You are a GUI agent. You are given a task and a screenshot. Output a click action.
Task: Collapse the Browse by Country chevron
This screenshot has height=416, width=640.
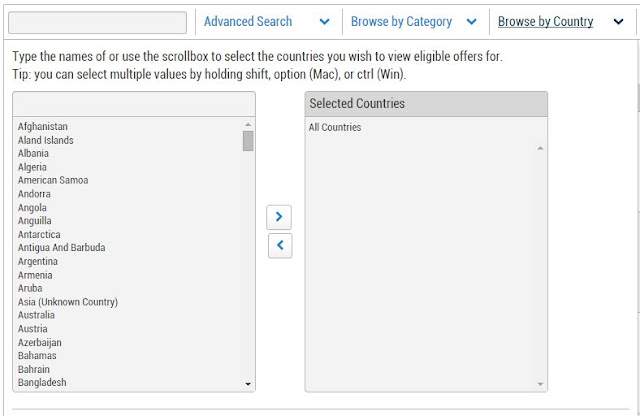tap(619, 22)
